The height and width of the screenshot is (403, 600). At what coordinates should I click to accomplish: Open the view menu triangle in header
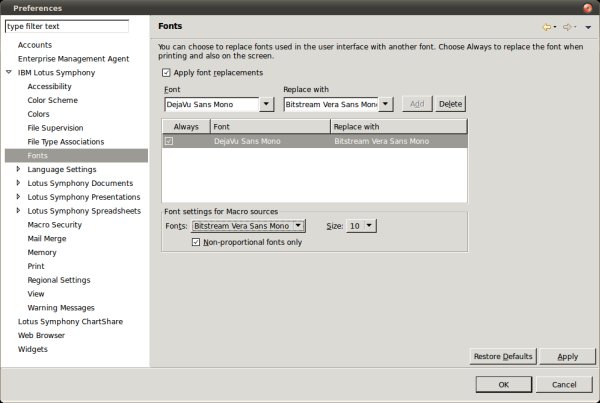[589, 27]
